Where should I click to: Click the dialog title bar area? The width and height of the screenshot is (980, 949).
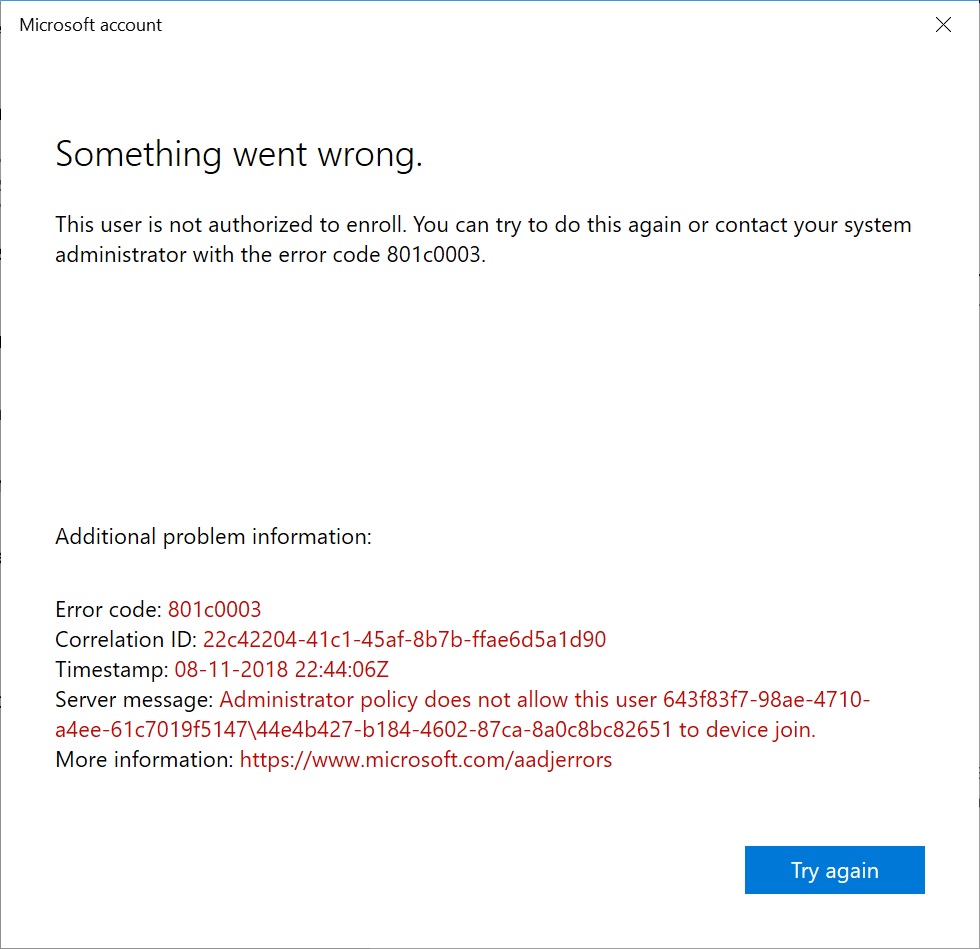[x=500, y=25]
